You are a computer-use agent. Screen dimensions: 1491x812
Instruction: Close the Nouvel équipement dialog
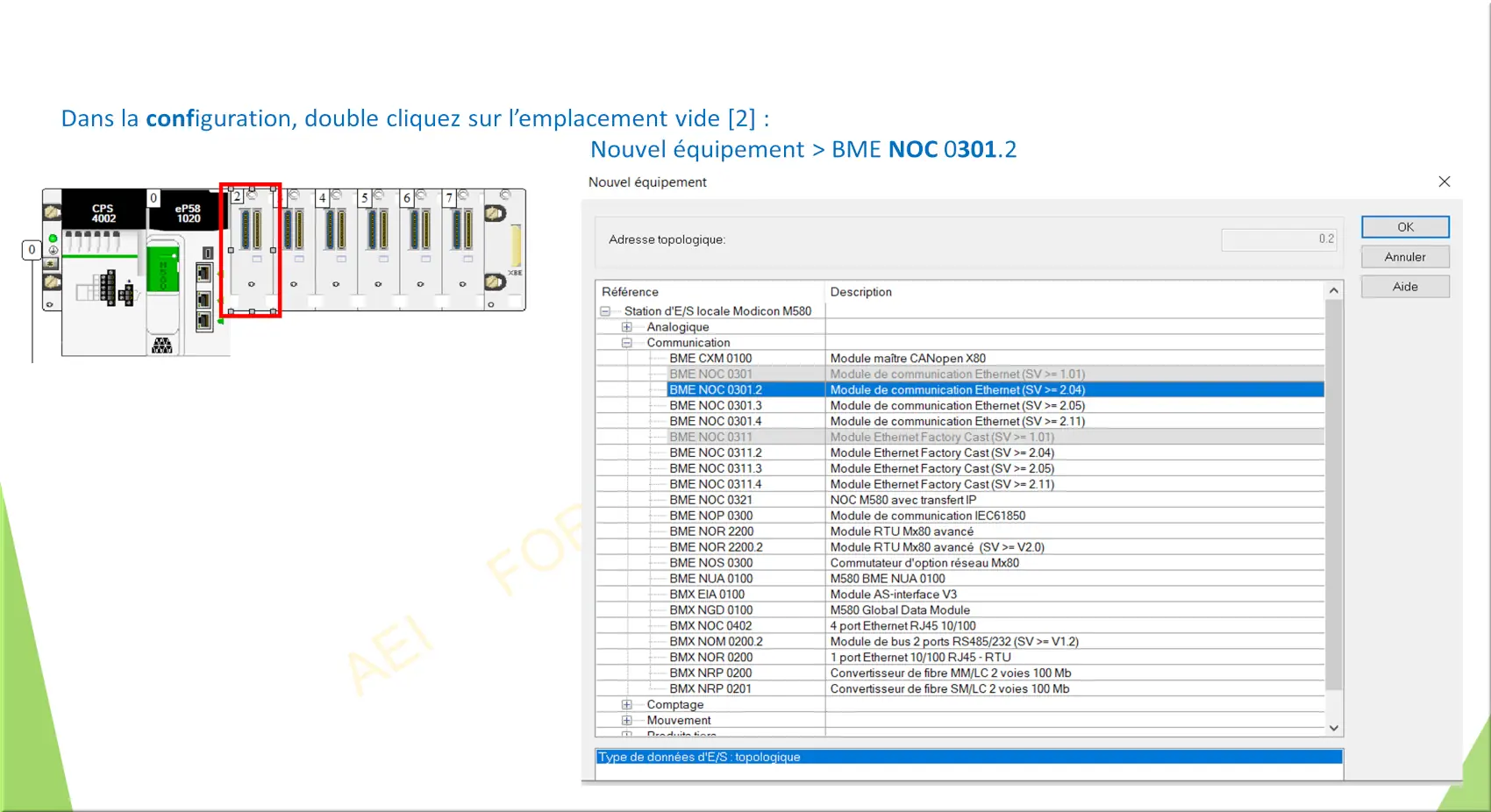coord(1445,182)
